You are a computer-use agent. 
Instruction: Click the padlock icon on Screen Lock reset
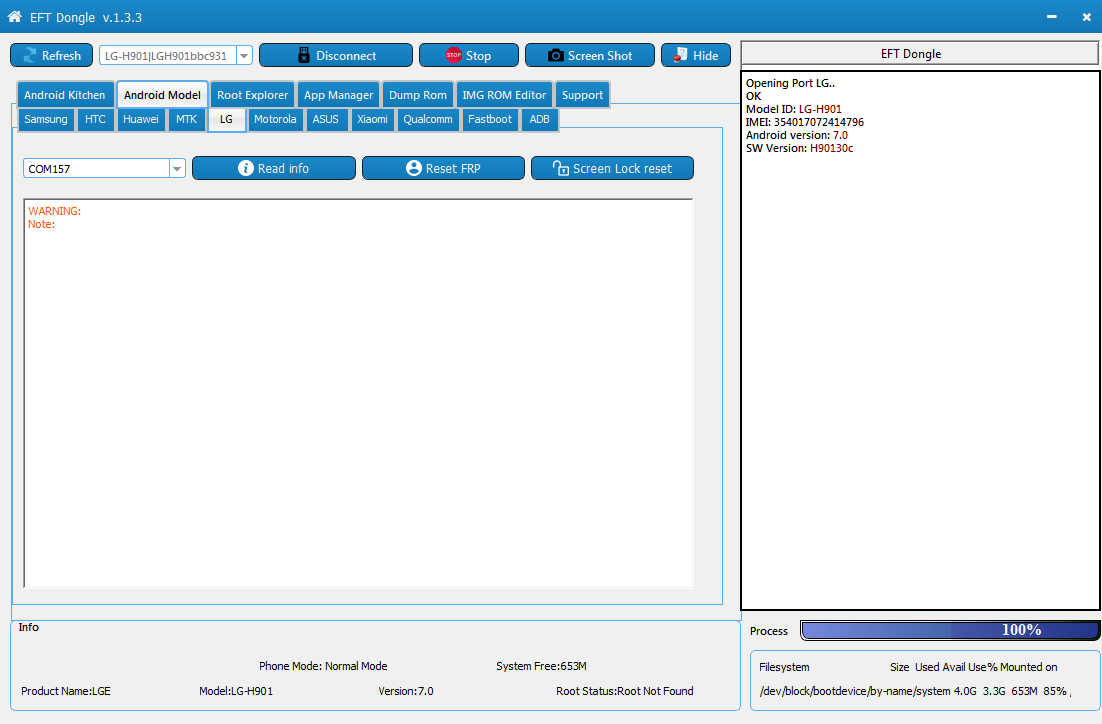pyautogui.click(x=561, y=168)
